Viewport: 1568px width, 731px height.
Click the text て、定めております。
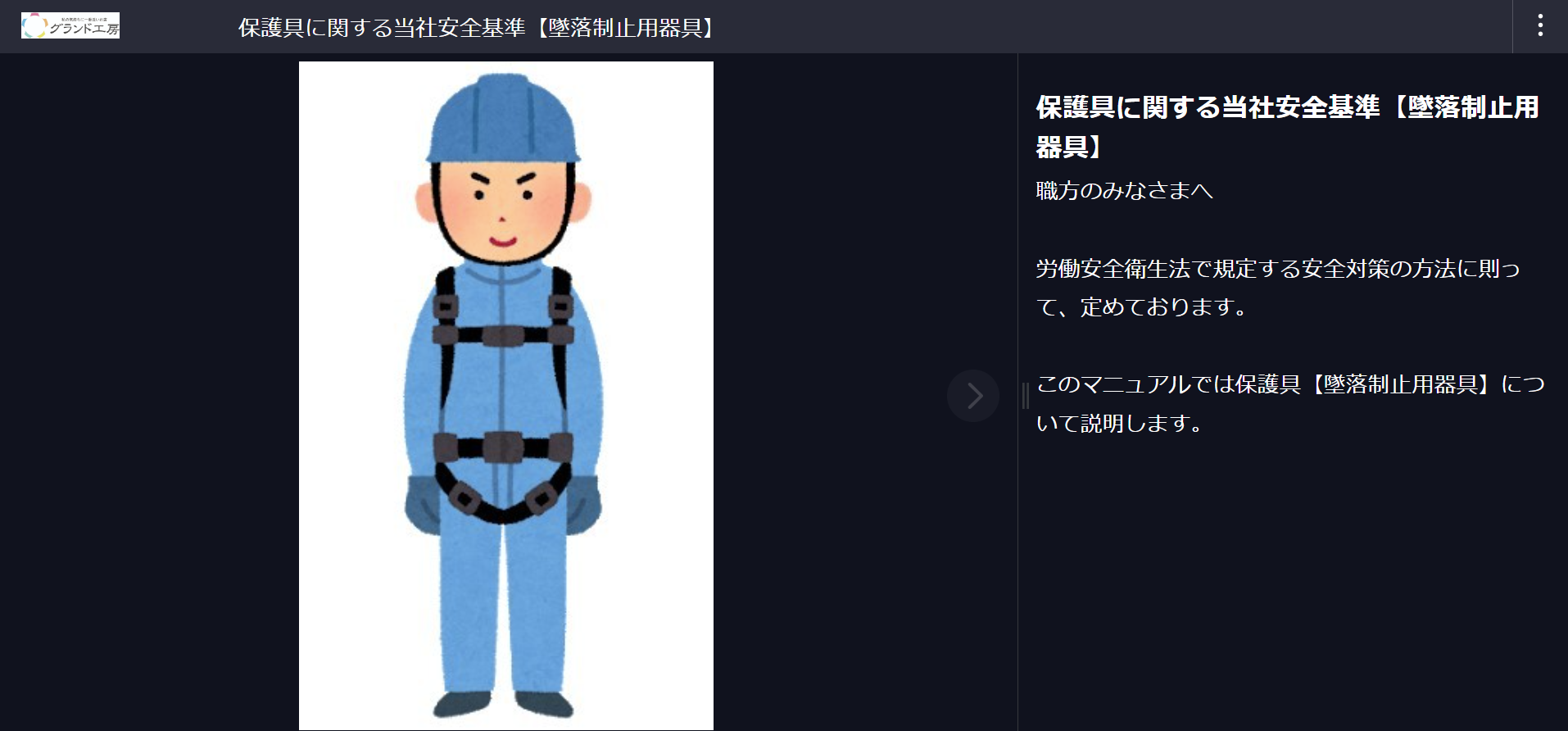coord(1141,307)
